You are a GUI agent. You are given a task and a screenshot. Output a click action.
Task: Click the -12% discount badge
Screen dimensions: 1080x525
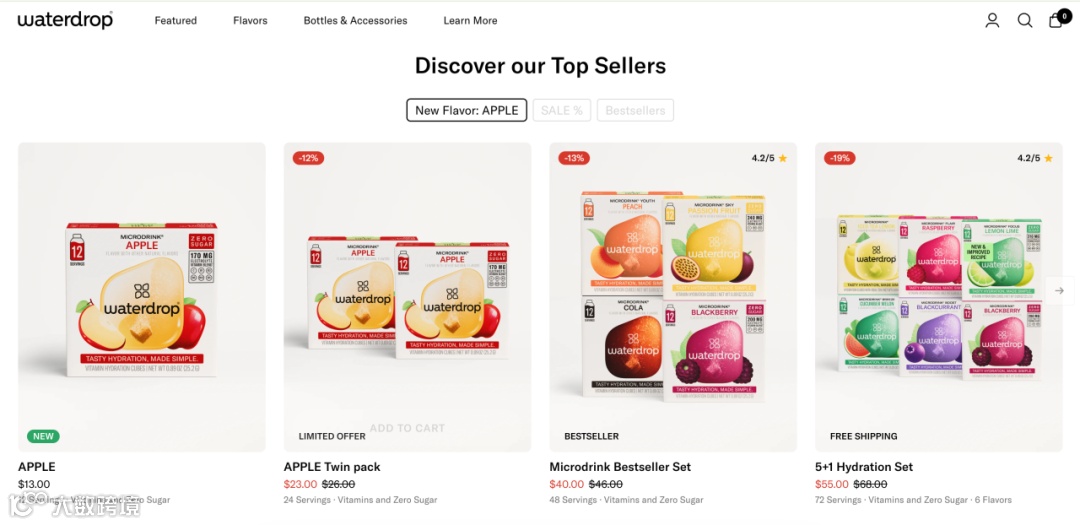click(x=309, y=158)
